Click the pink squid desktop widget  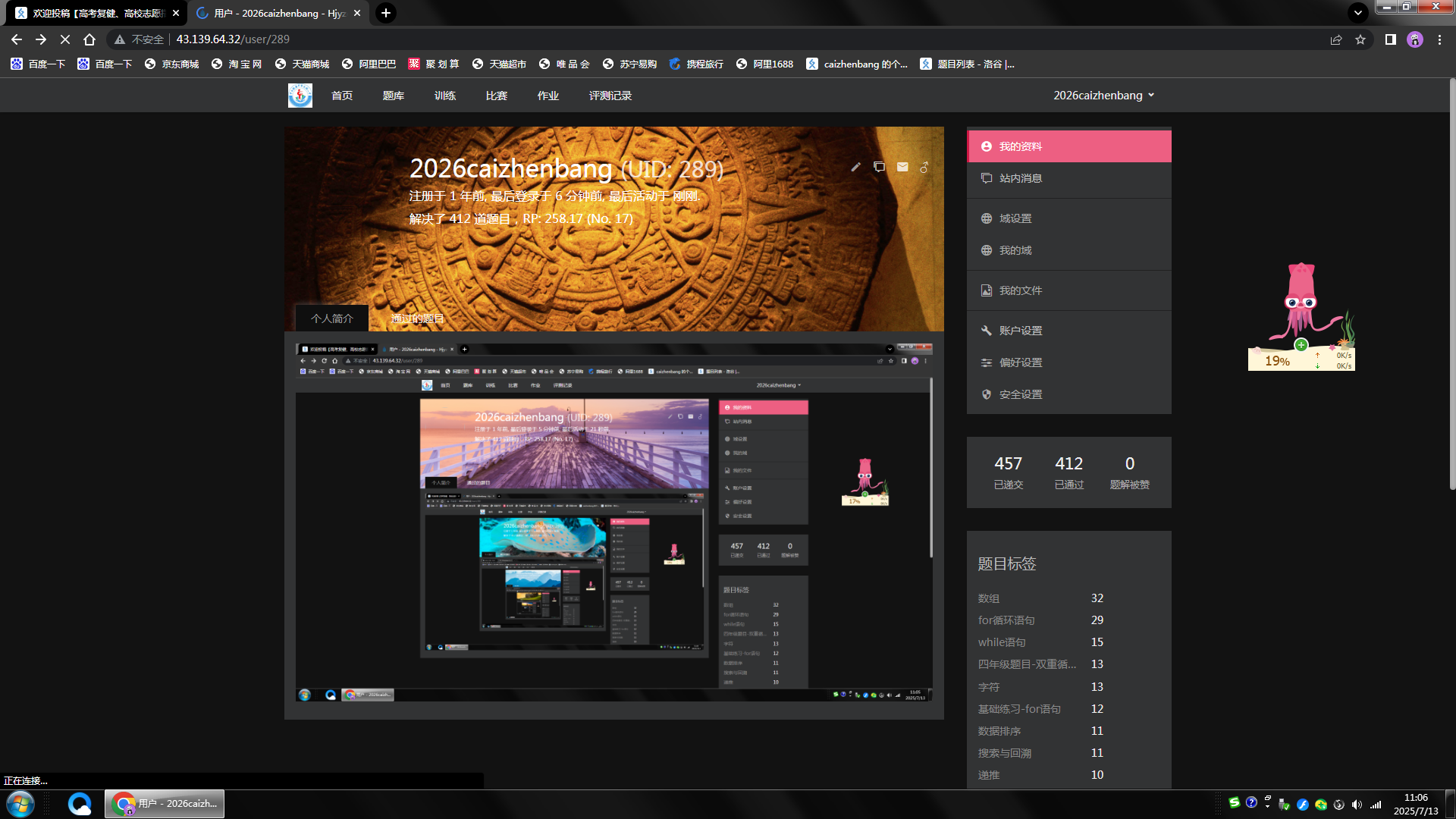[x=1303, y=302]
